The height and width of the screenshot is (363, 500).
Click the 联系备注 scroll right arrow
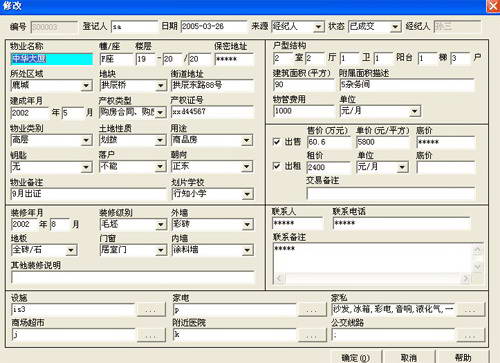(x=466, y=278)
